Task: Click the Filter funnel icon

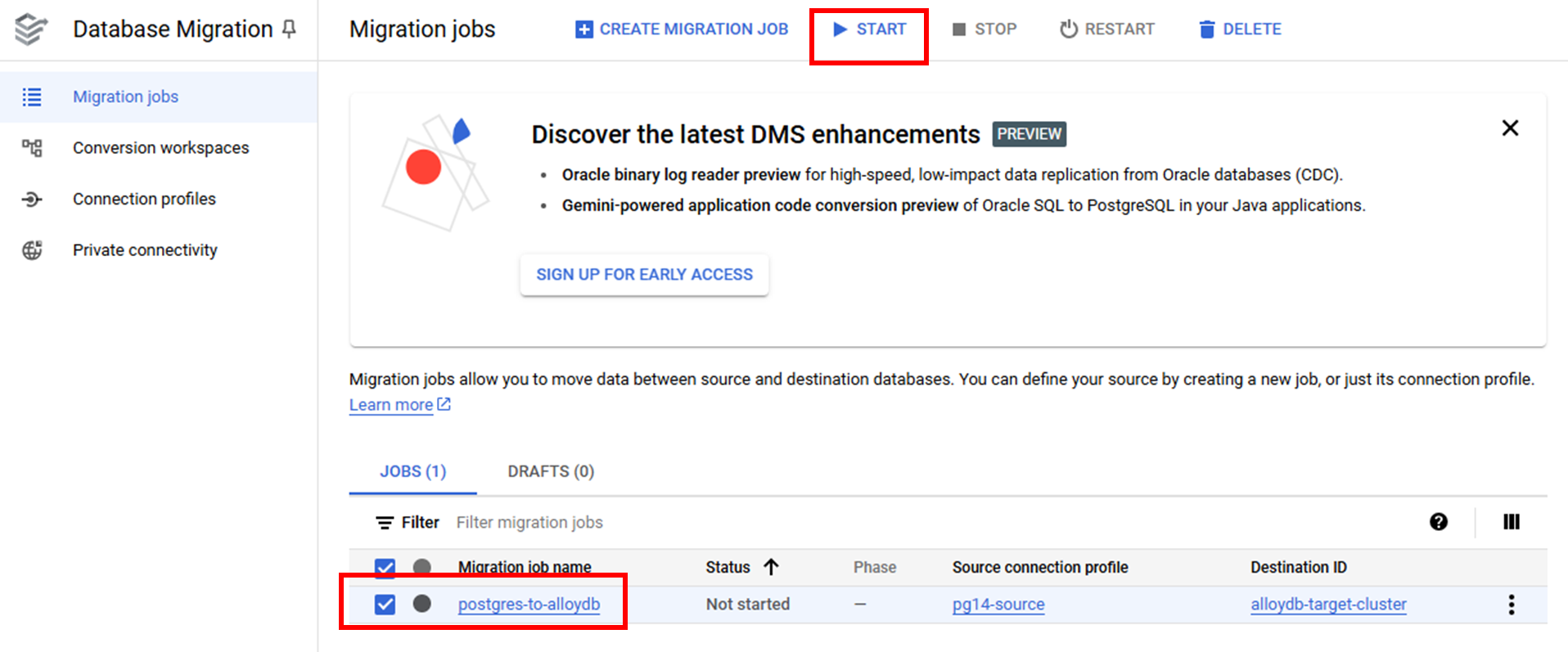Action: click(385, 523)
